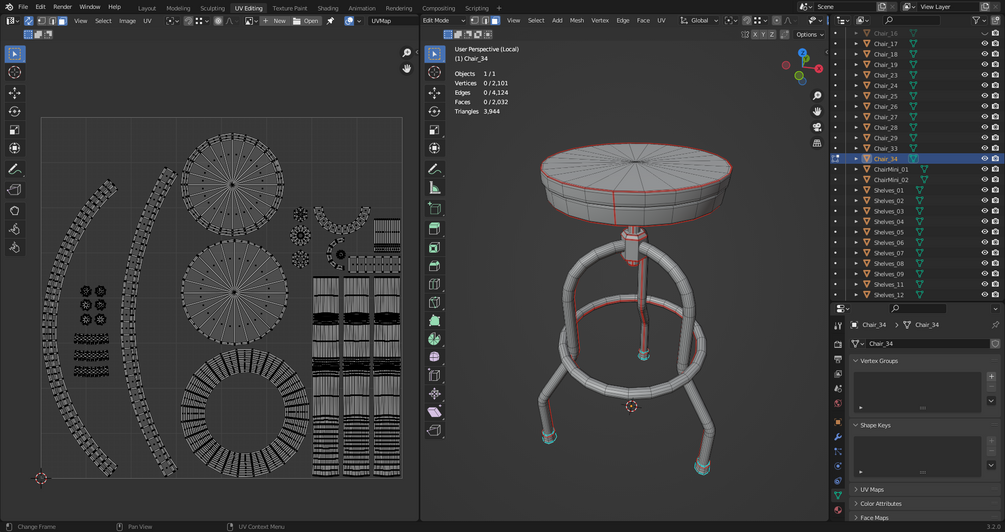Image resolution: width=1005 pixels, height=532 pixels.
Task: Expand Chair_18 in the outliner
Action: coord(856,54)
